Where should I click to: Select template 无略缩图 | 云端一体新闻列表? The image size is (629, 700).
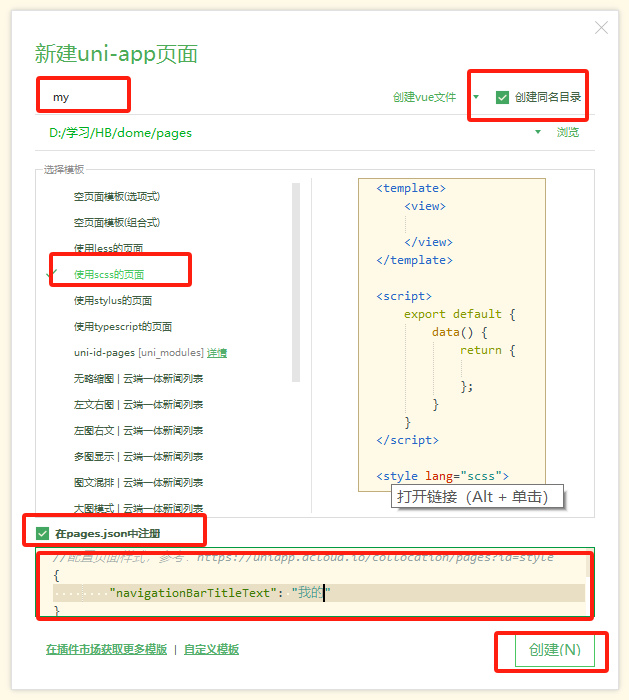pyautogui.click(x=138, y=379)
